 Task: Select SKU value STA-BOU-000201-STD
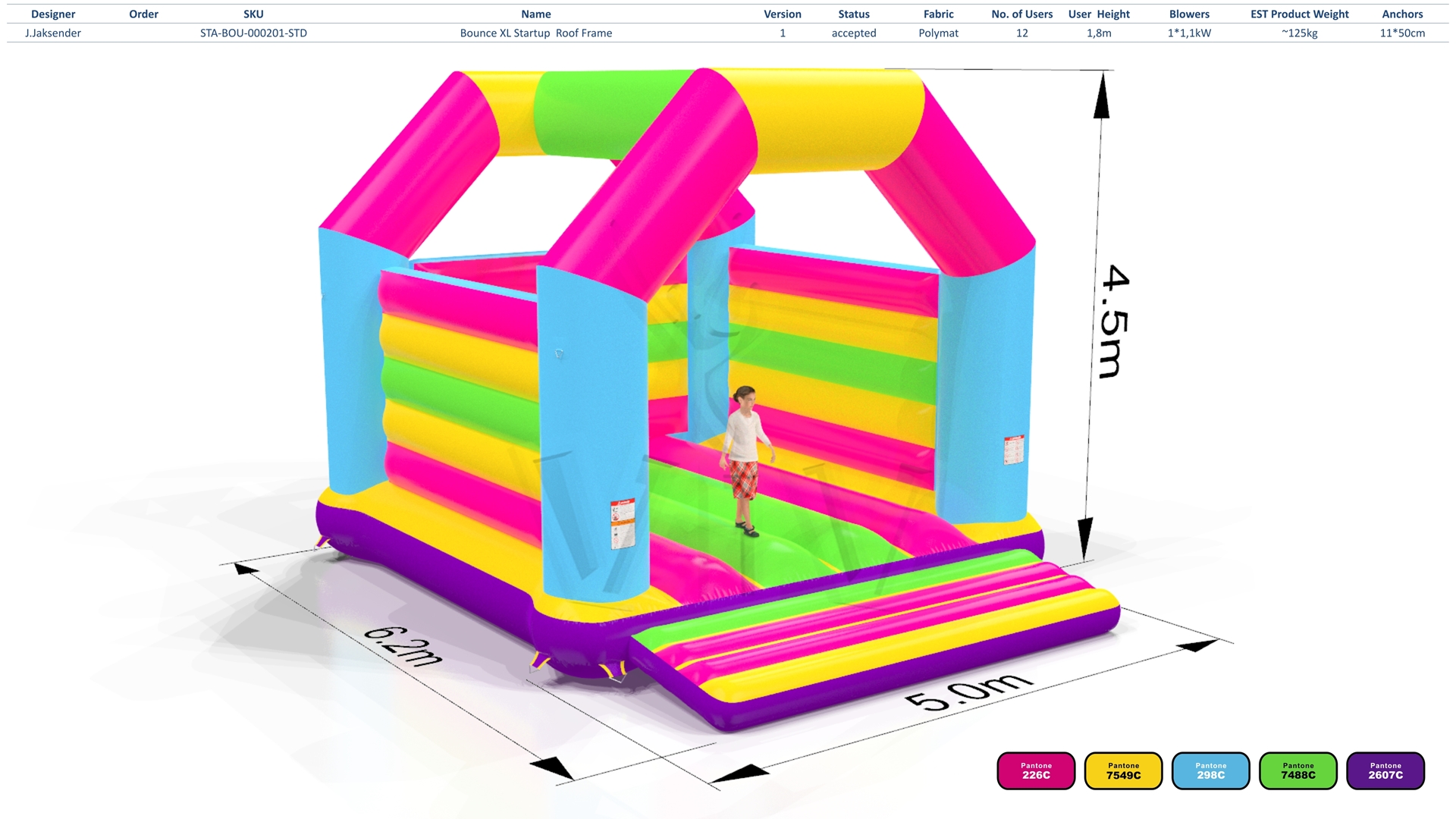coord(253,33)
